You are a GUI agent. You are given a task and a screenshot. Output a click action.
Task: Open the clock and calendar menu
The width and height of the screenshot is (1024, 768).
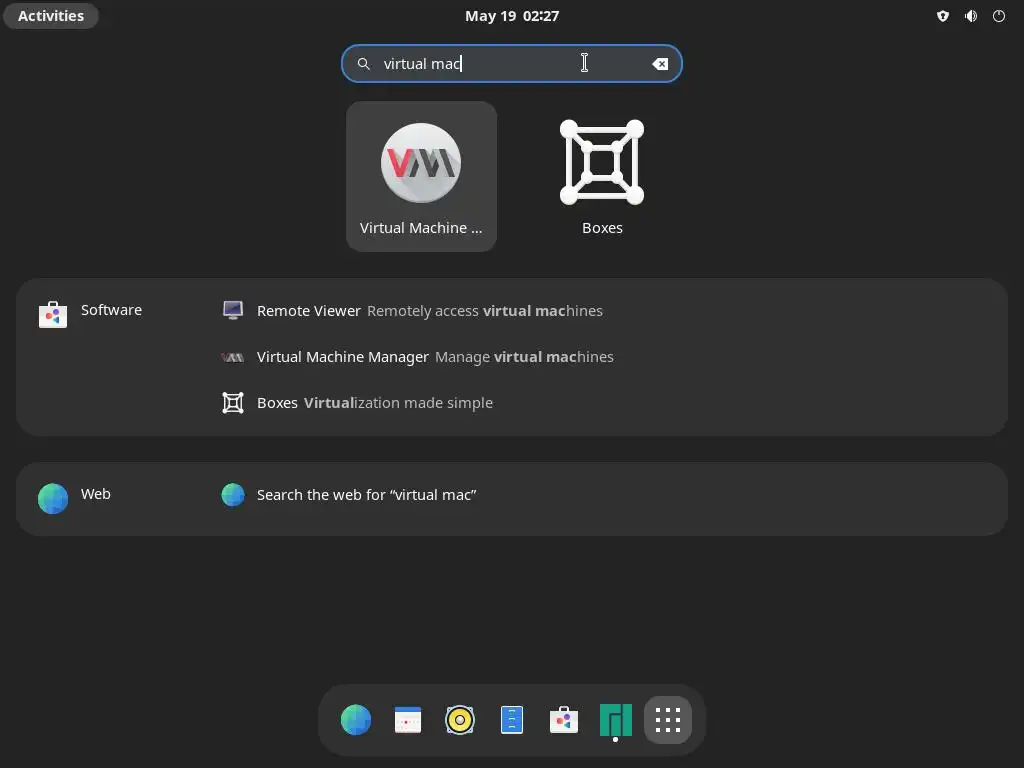pos(512,16)
